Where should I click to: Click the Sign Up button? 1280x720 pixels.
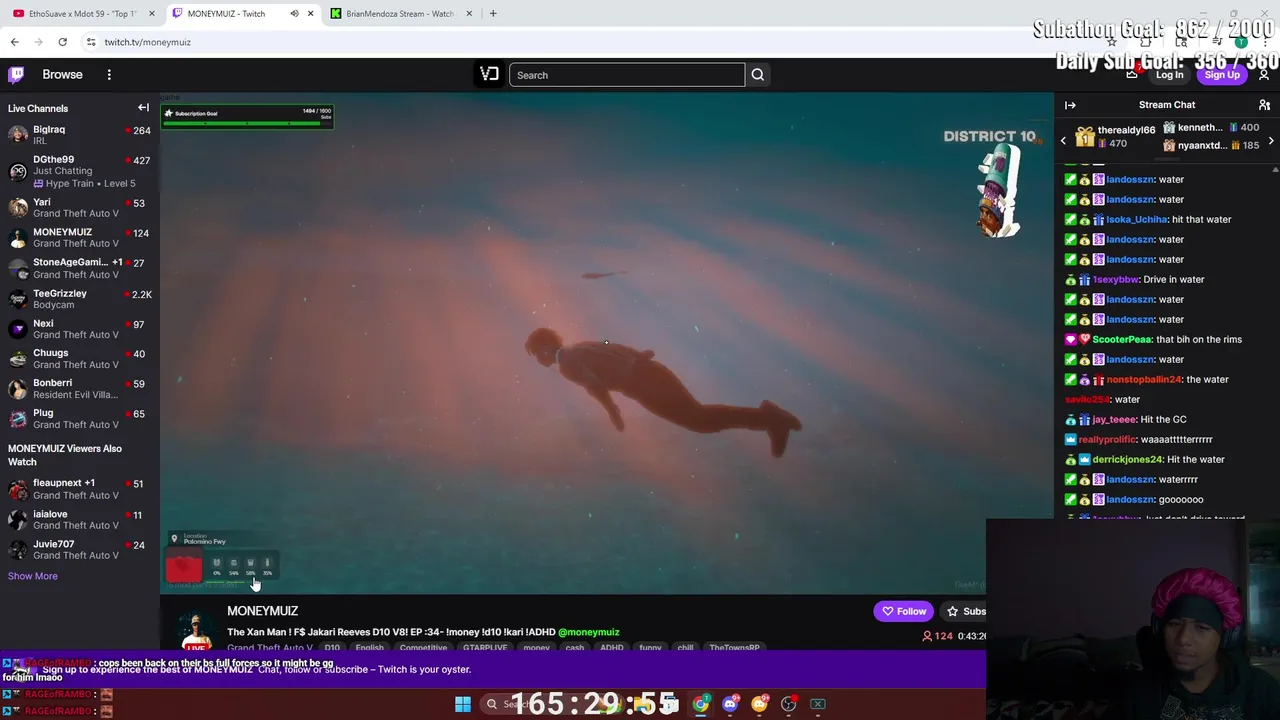coord(1222,75)
